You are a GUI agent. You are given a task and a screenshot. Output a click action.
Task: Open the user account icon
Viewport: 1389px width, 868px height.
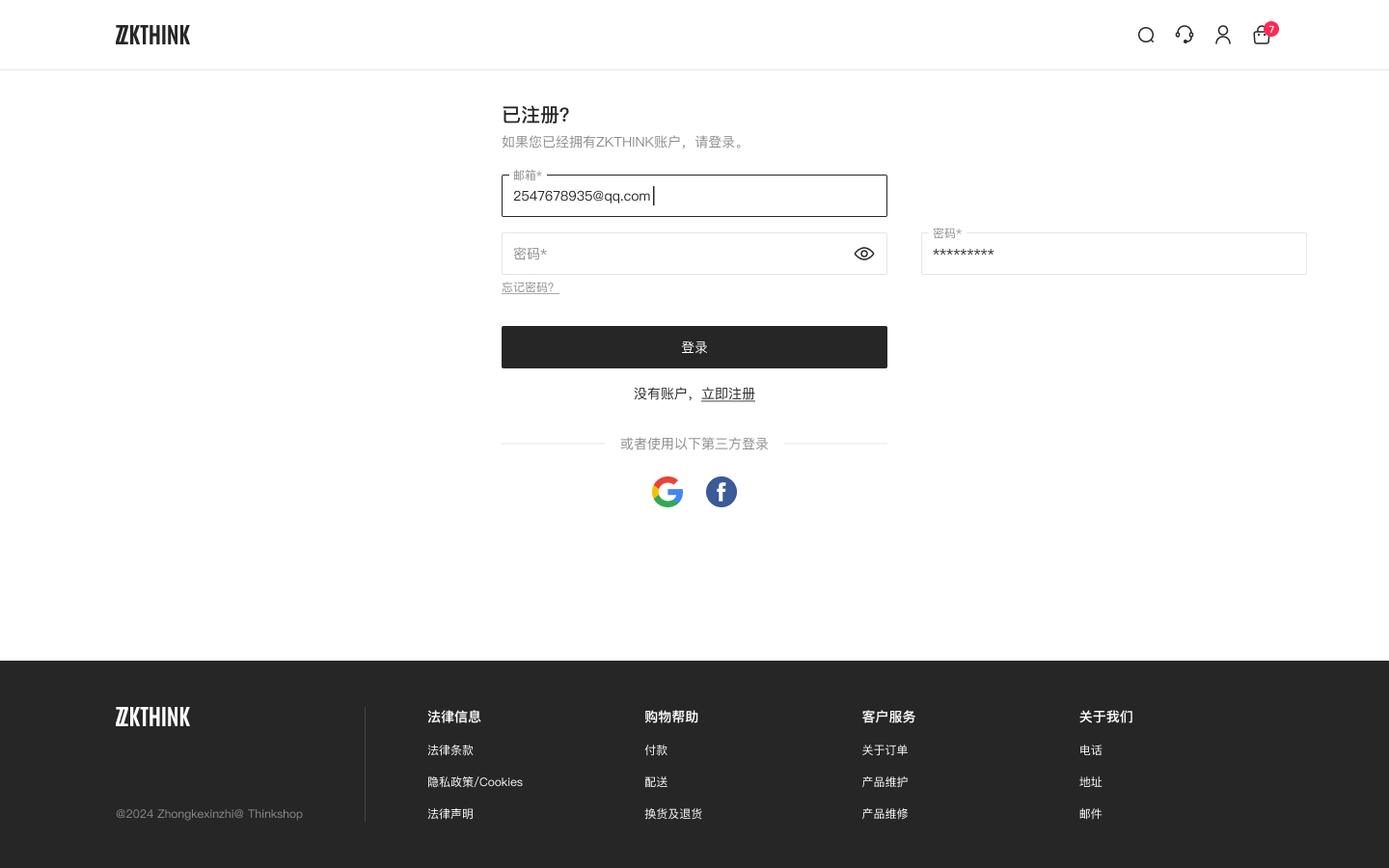point(1223,35)
